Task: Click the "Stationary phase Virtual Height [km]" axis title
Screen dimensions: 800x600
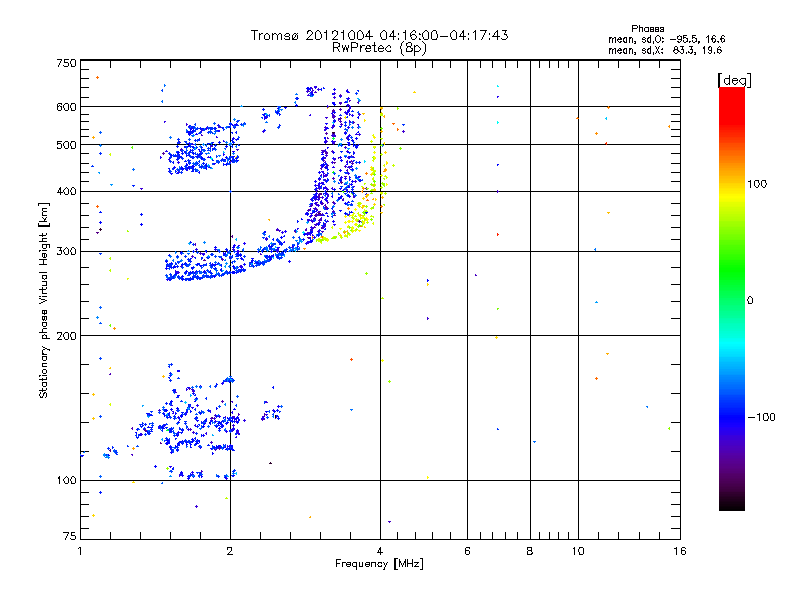Action: (x=43, y=300)
